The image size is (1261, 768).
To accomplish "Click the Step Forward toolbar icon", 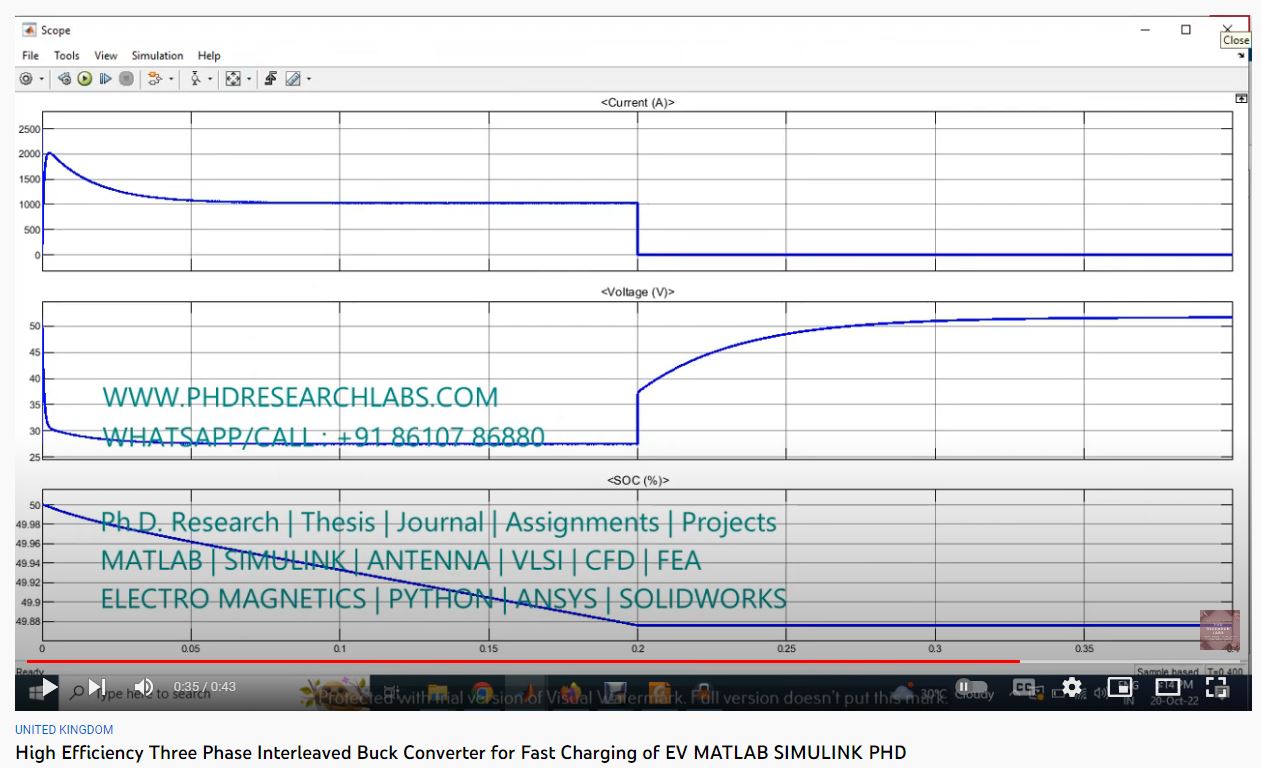I will click(x=105, y=79).
